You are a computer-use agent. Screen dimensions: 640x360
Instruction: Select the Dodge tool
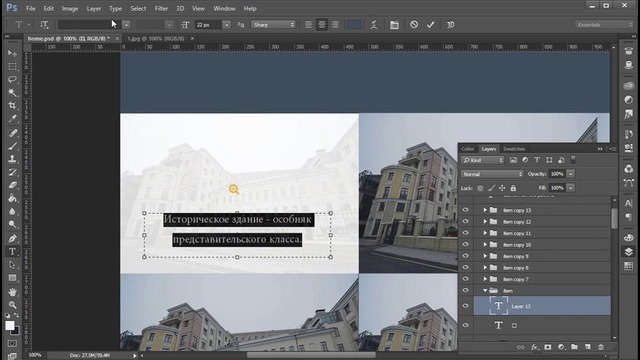pyautogui.click(x=12, y=224)
